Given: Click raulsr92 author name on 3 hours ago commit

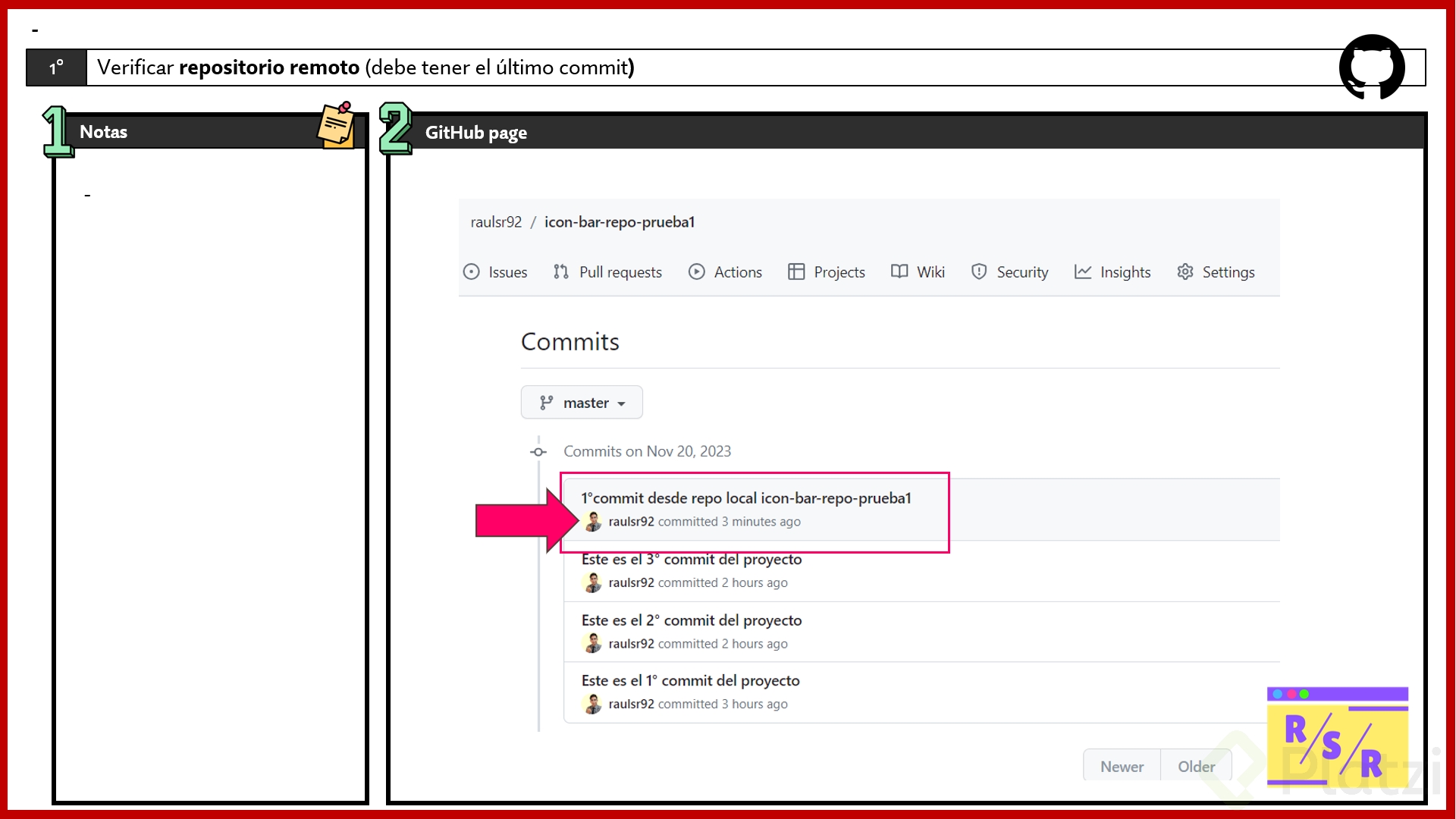Looking at the screenshot, I should (x=631, y=704).
